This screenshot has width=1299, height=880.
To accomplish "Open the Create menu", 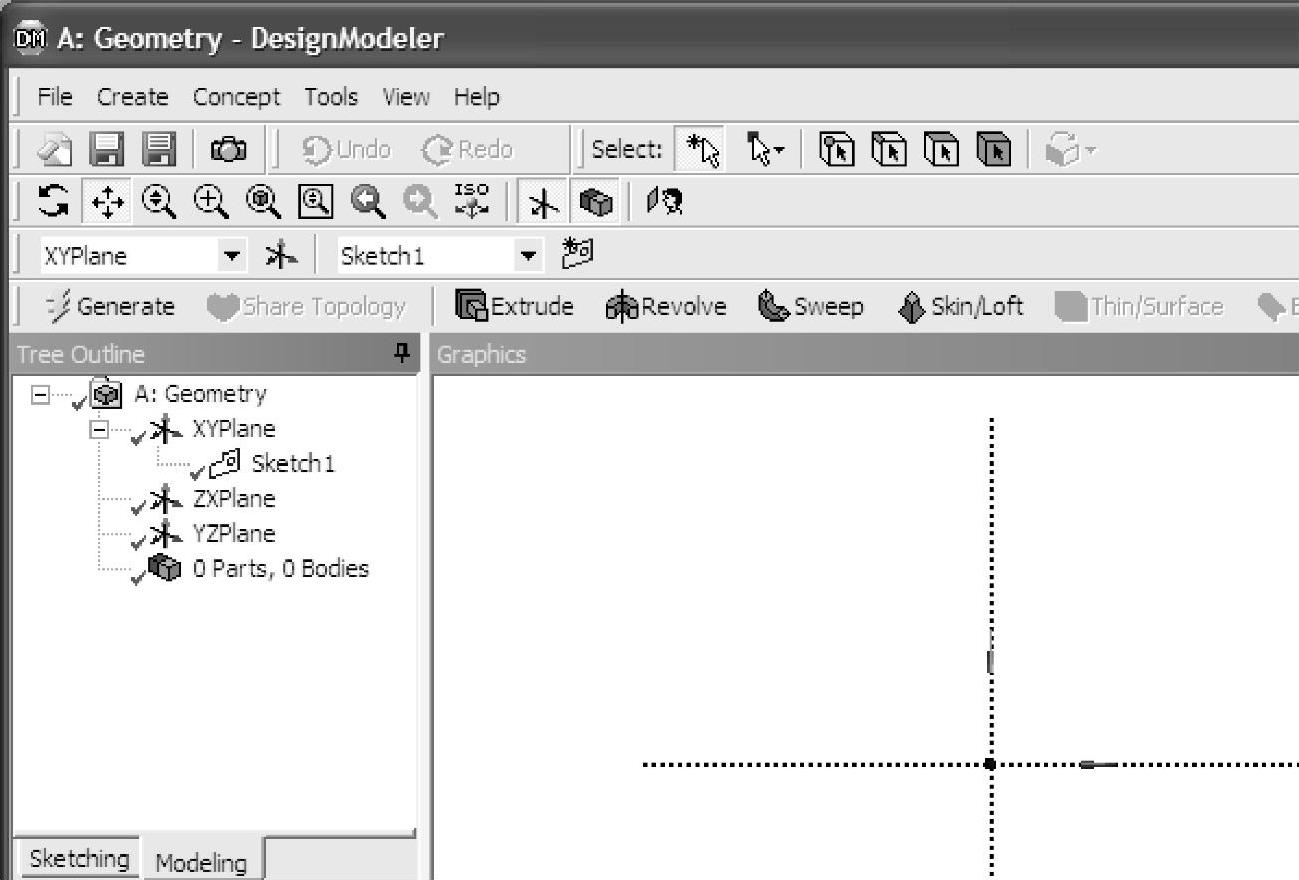I will coord(132,97).
